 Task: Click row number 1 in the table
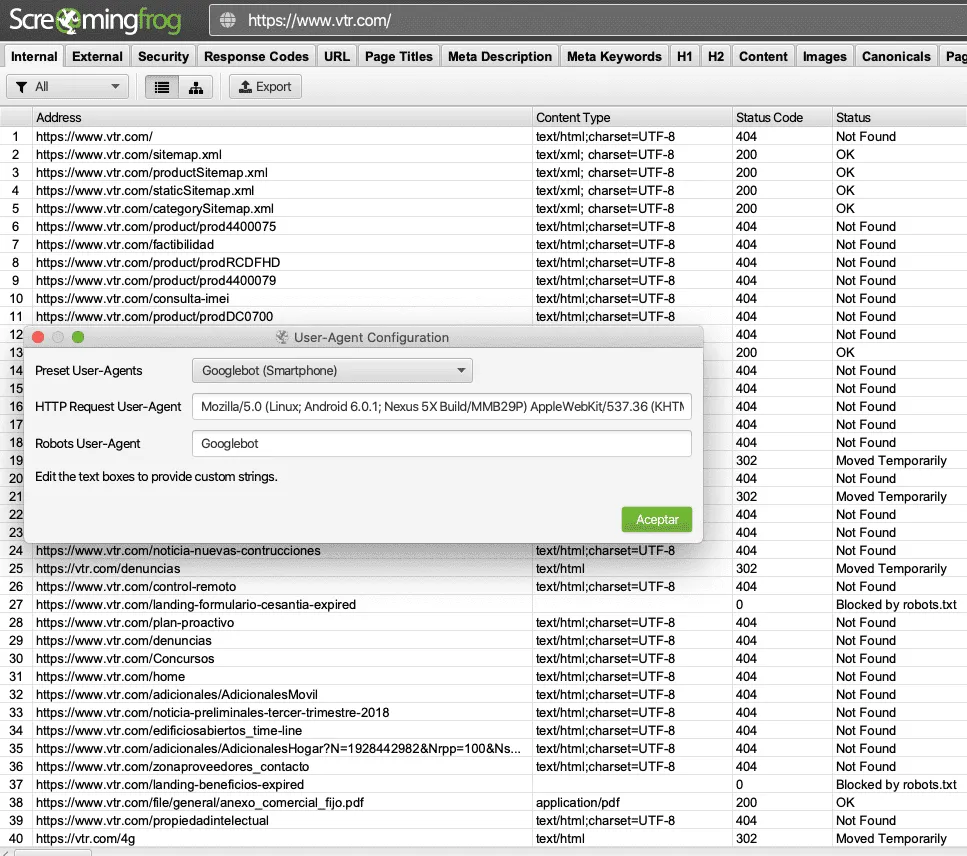pyautogui.click(x=16, y=136)
